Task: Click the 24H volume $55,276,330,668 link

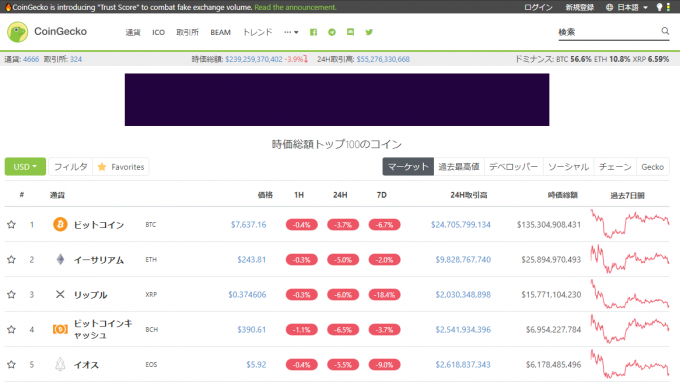Action: click(383, 59)
